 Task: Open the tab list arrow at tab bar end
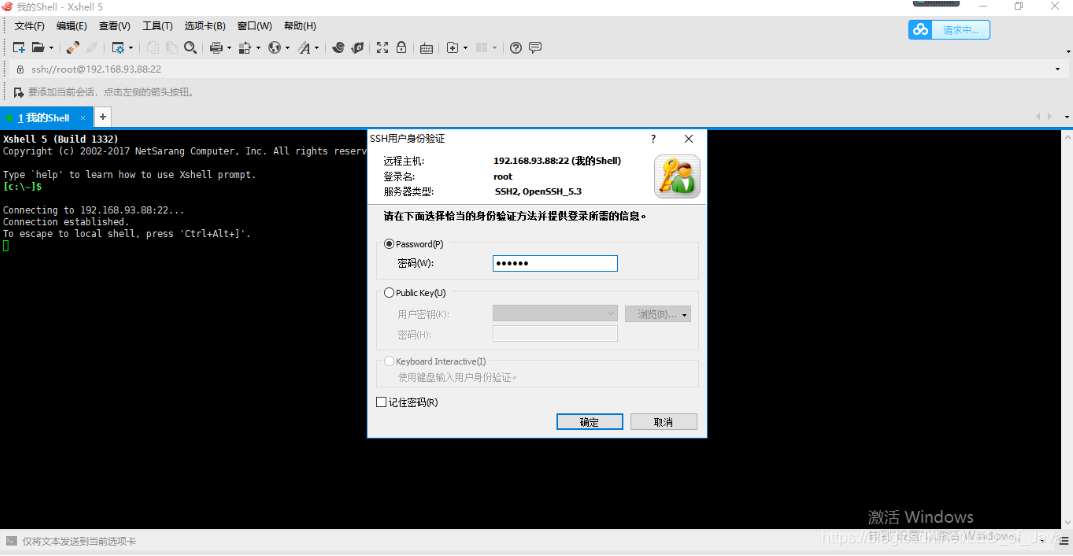tap(1068, 117)
